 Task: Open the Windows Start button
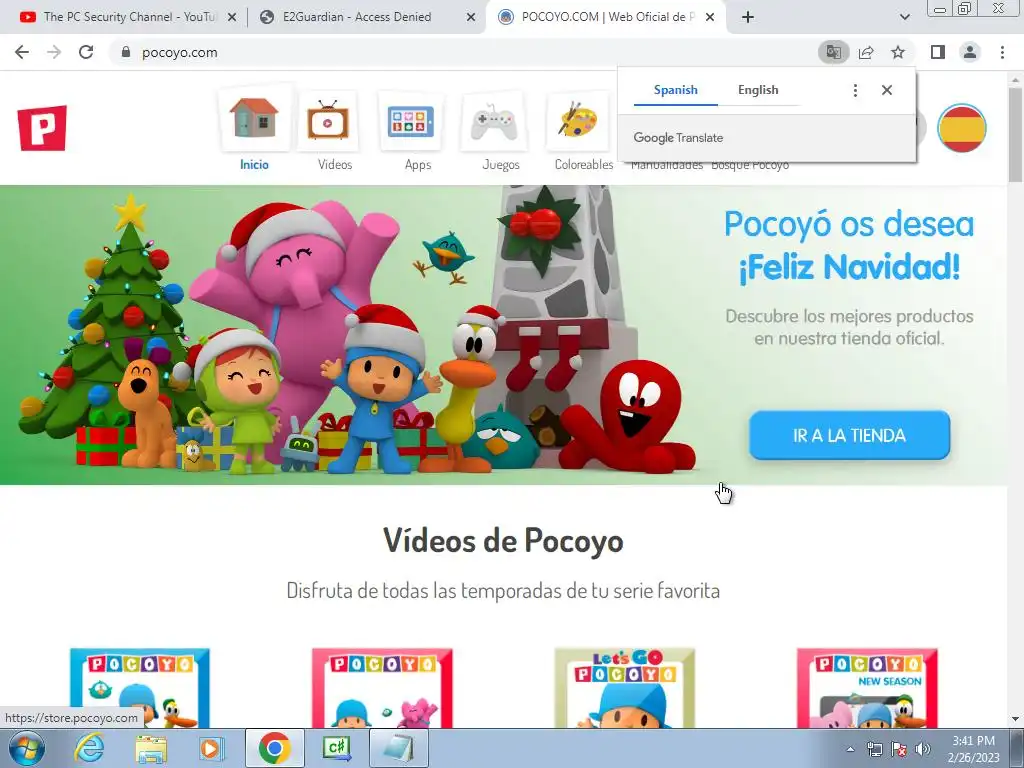click(x=26, y=748)
